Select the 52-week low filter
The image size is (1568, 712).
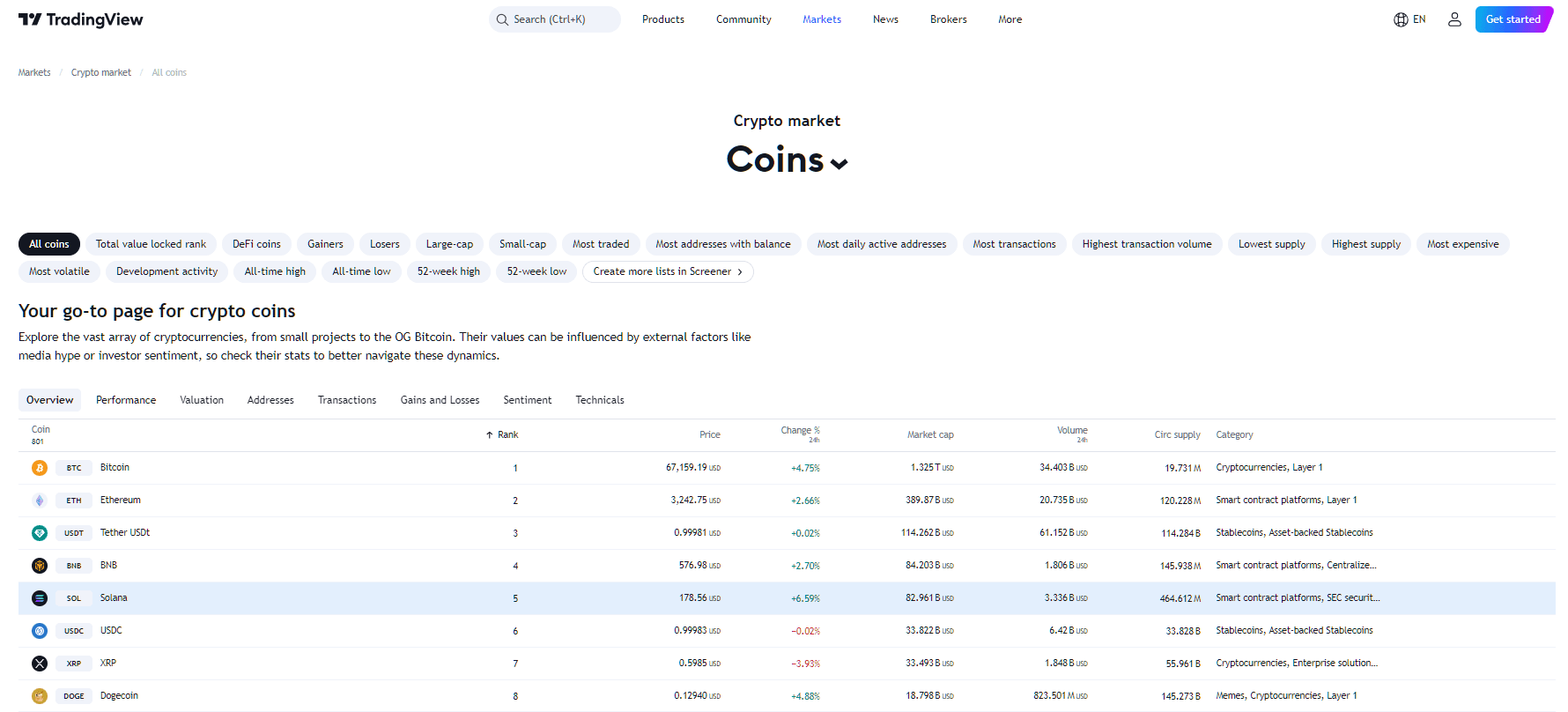(536, 271)
